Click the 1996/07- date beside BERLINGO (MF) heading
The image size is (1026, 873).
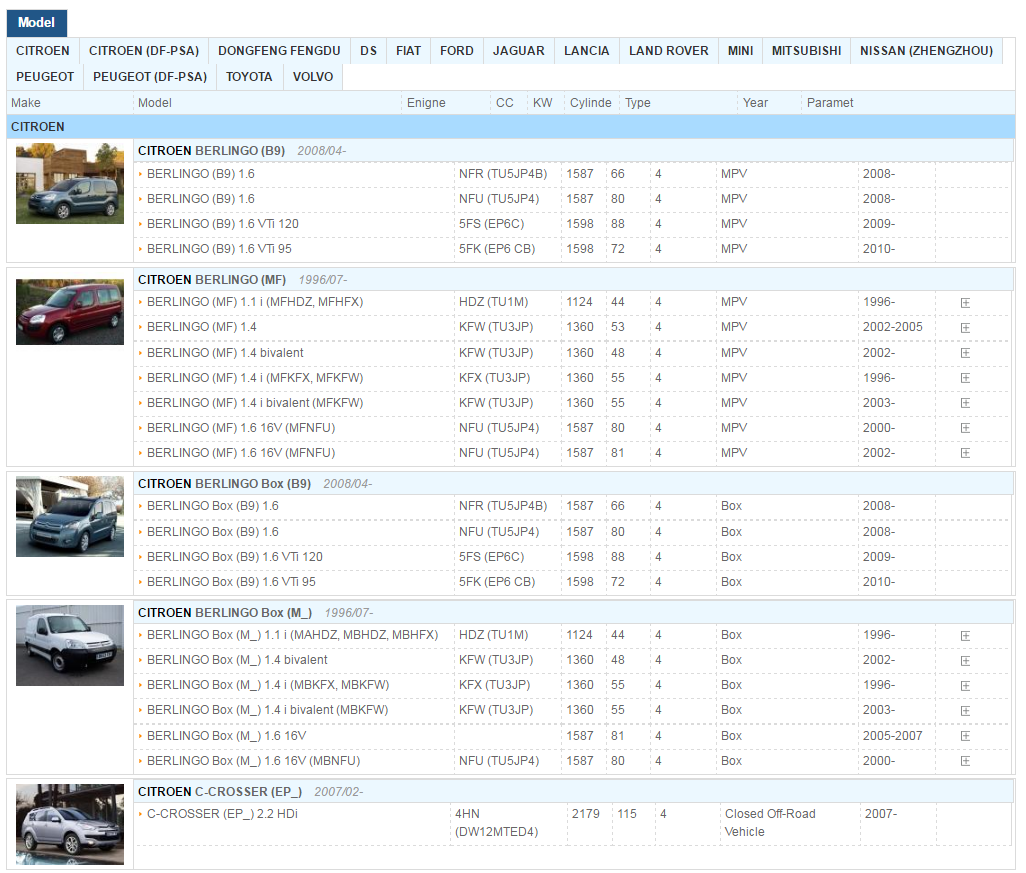323,280
